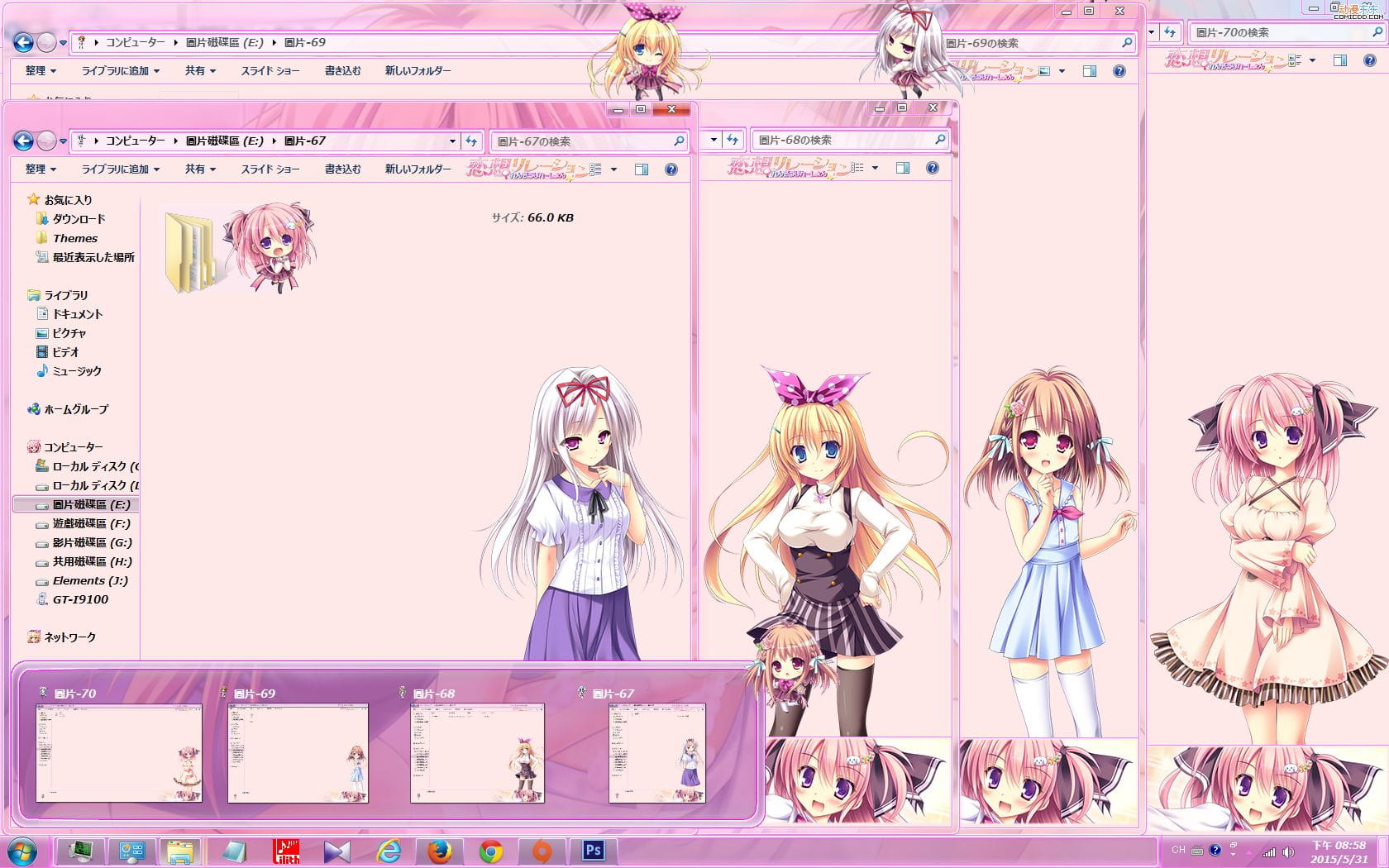The image size is (1389, 868).
Task: Open the 共有 menu in 圖片-67 window
Action: pos(198,169)
